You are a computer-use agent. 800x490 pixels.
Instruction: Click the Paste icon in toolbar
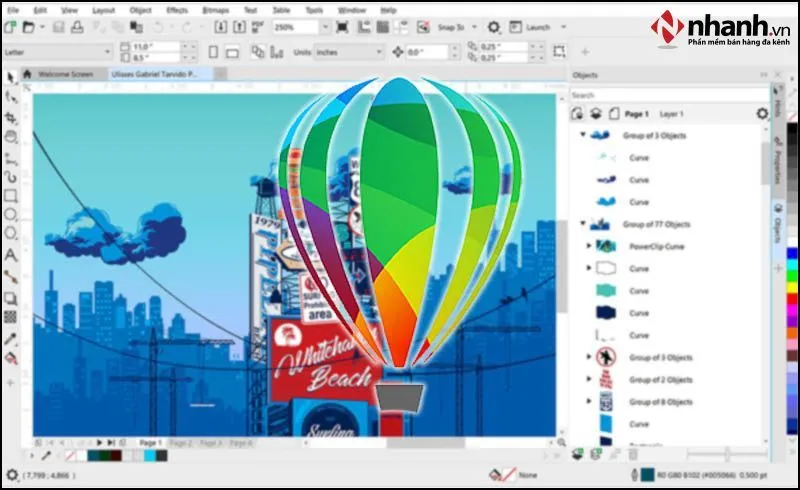point(136,27)
